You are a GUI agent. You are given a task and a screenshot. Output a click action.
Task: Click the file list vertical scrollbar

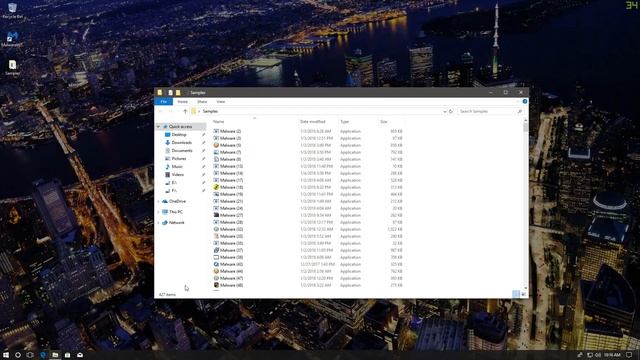pos(525,204)
